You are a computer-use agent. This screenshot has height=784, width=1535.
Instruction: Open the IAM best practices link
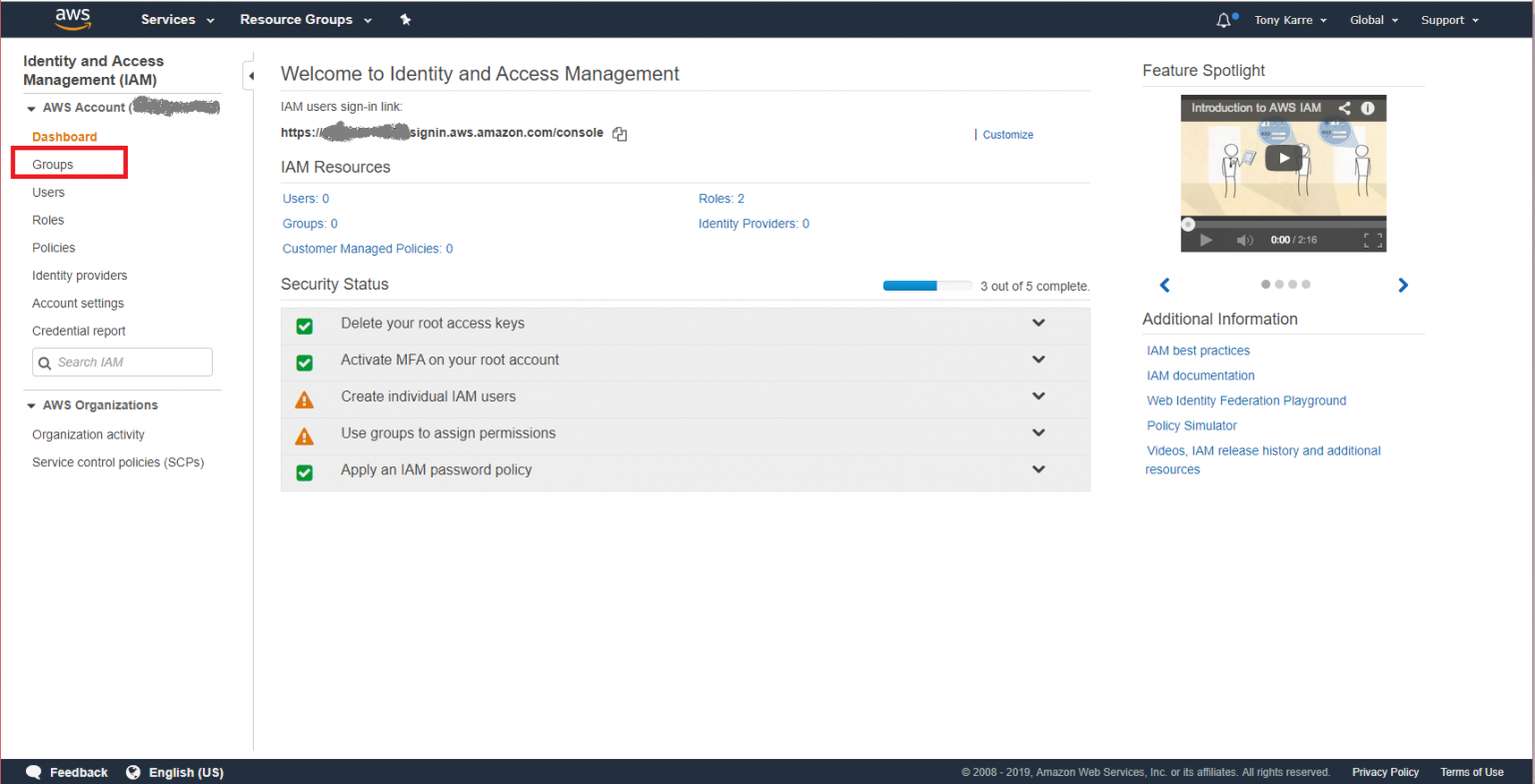[1198, 350]
